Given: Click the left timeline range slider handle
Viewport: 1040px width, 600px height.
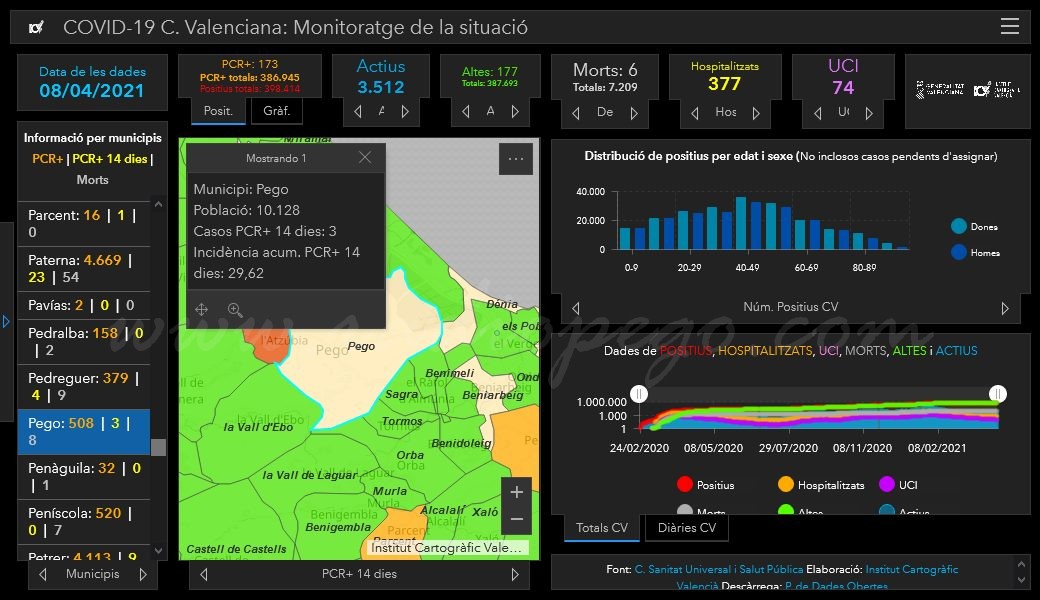Looking at the screenshot, I should pos(639,394).
